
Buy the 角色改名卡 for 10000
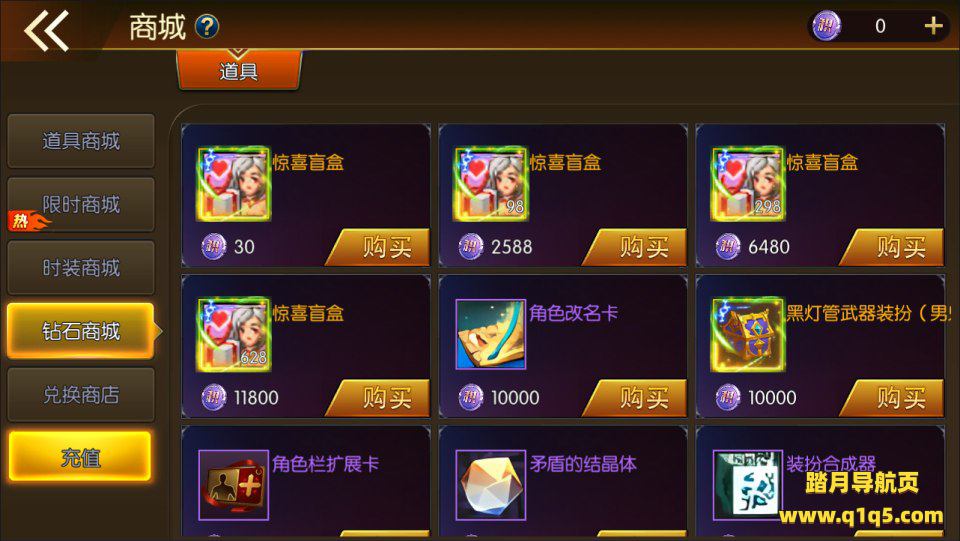(x=635, y=398)
